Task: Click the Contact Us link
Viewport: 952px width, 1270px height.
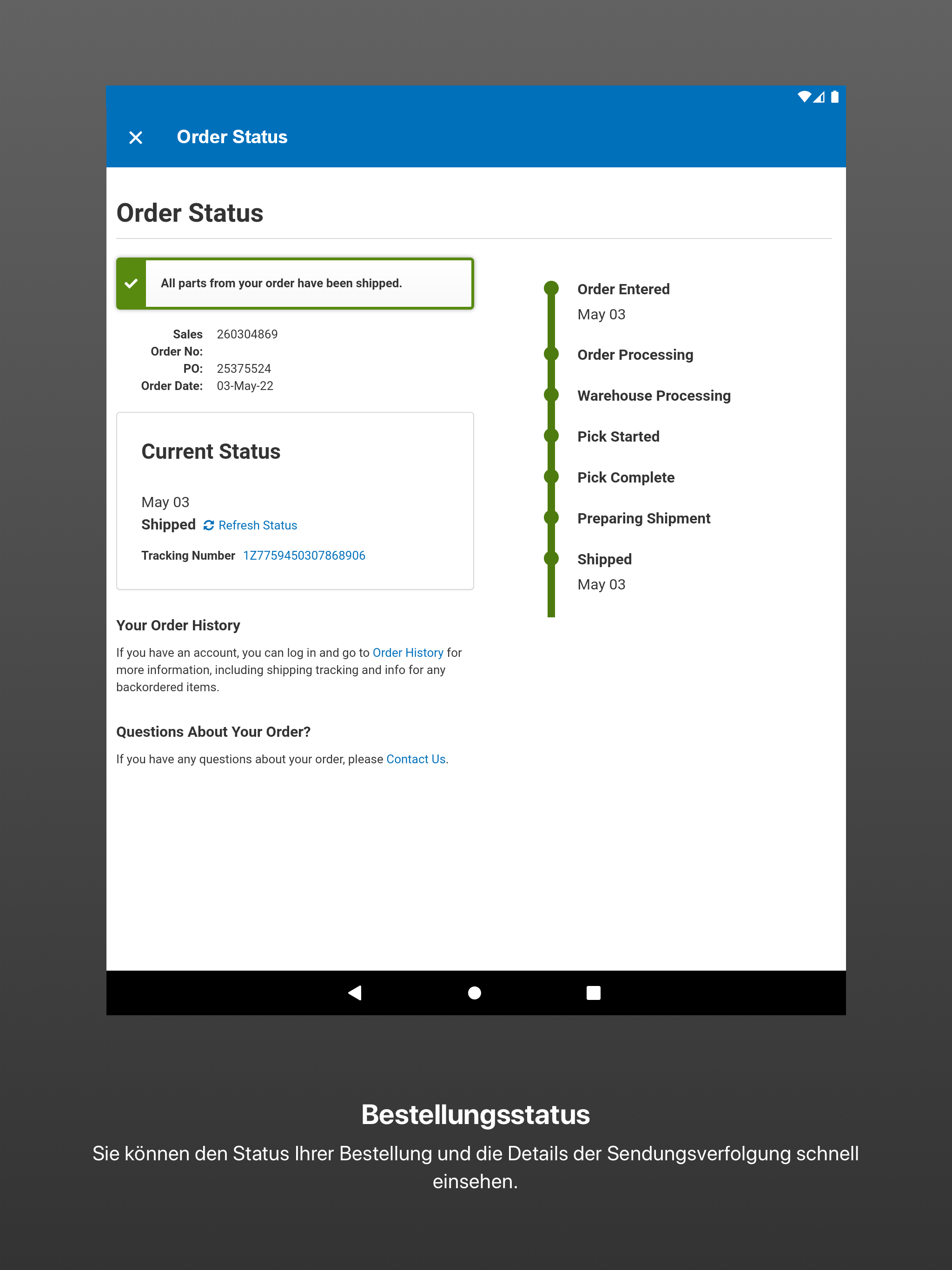Action: (x=416, y=759)
